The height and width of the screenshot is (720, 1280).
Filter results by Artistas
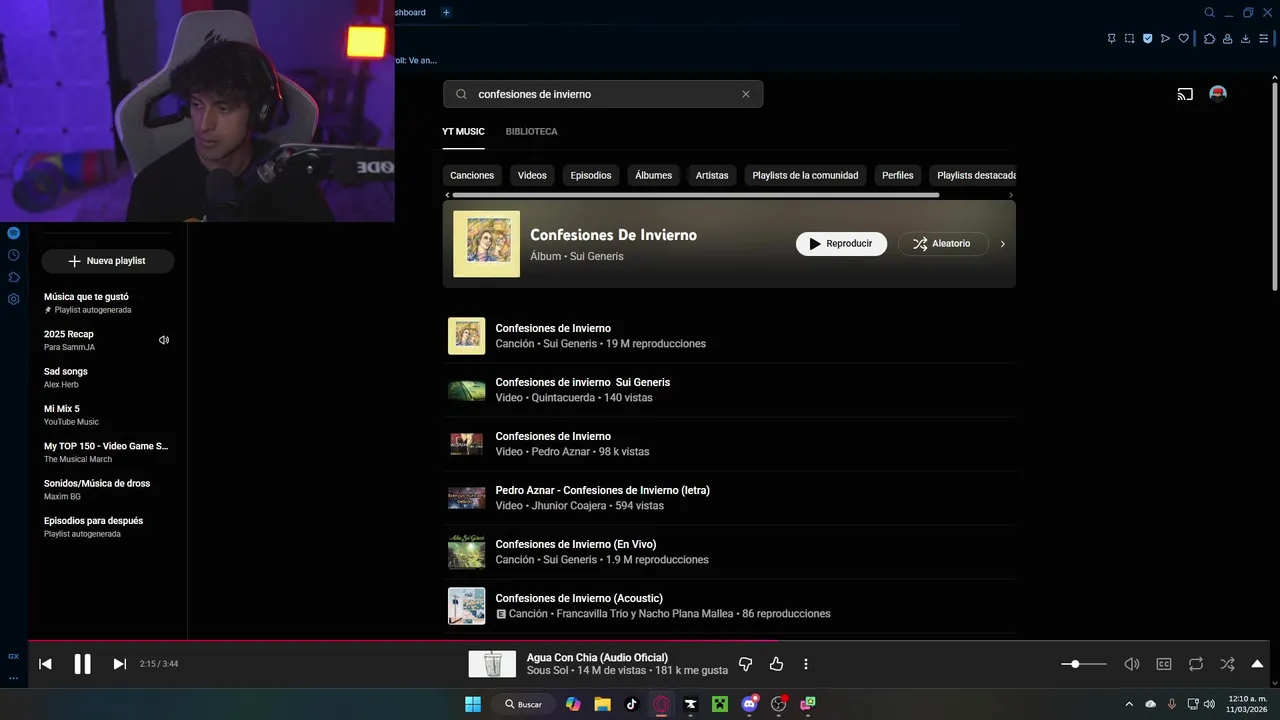712,175
